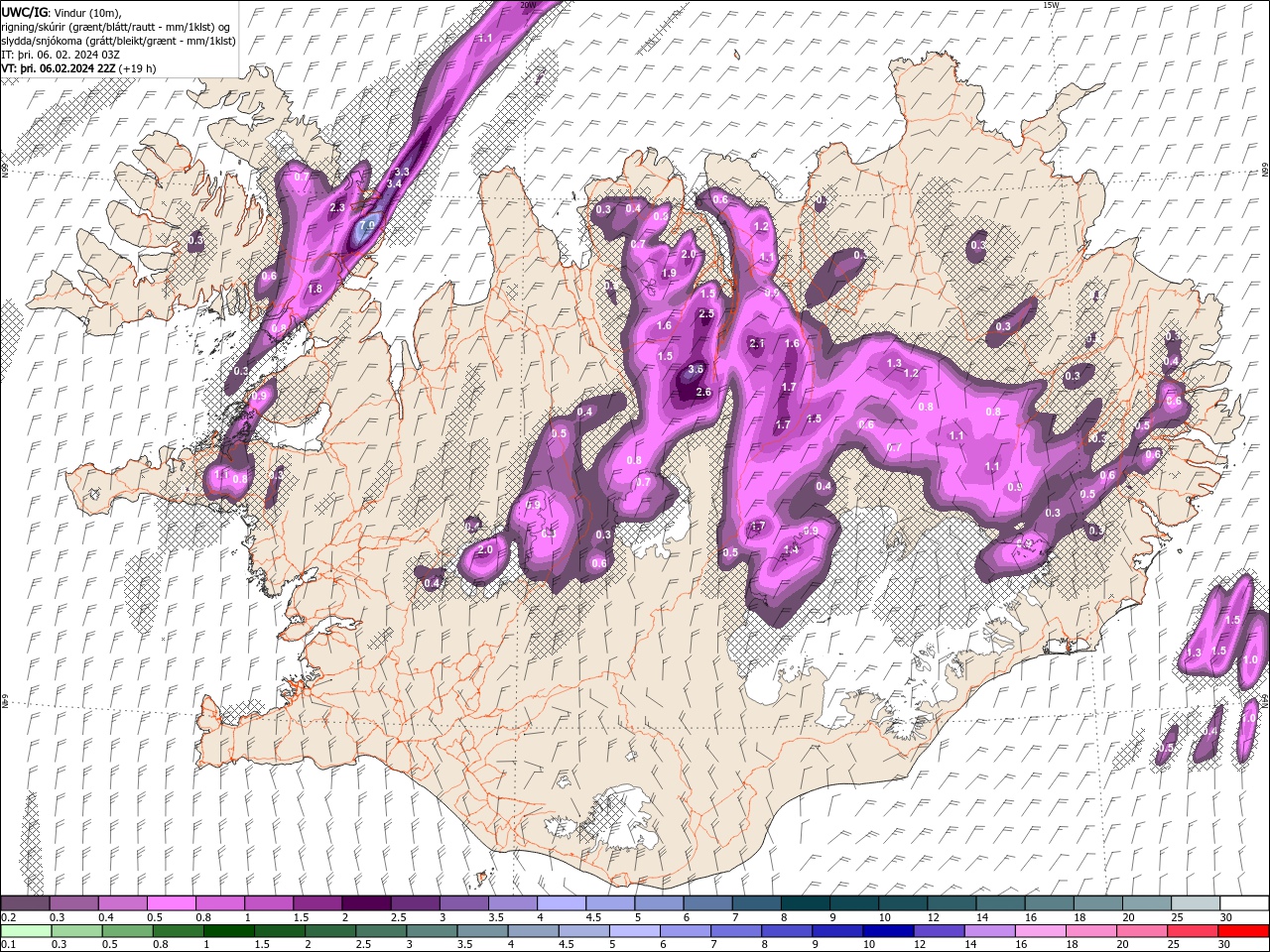The height and width of the screenshot is (952, 1270).
Task: Click the darkest purple swatch between 2 and 2.5
Action: coord(365,903)
